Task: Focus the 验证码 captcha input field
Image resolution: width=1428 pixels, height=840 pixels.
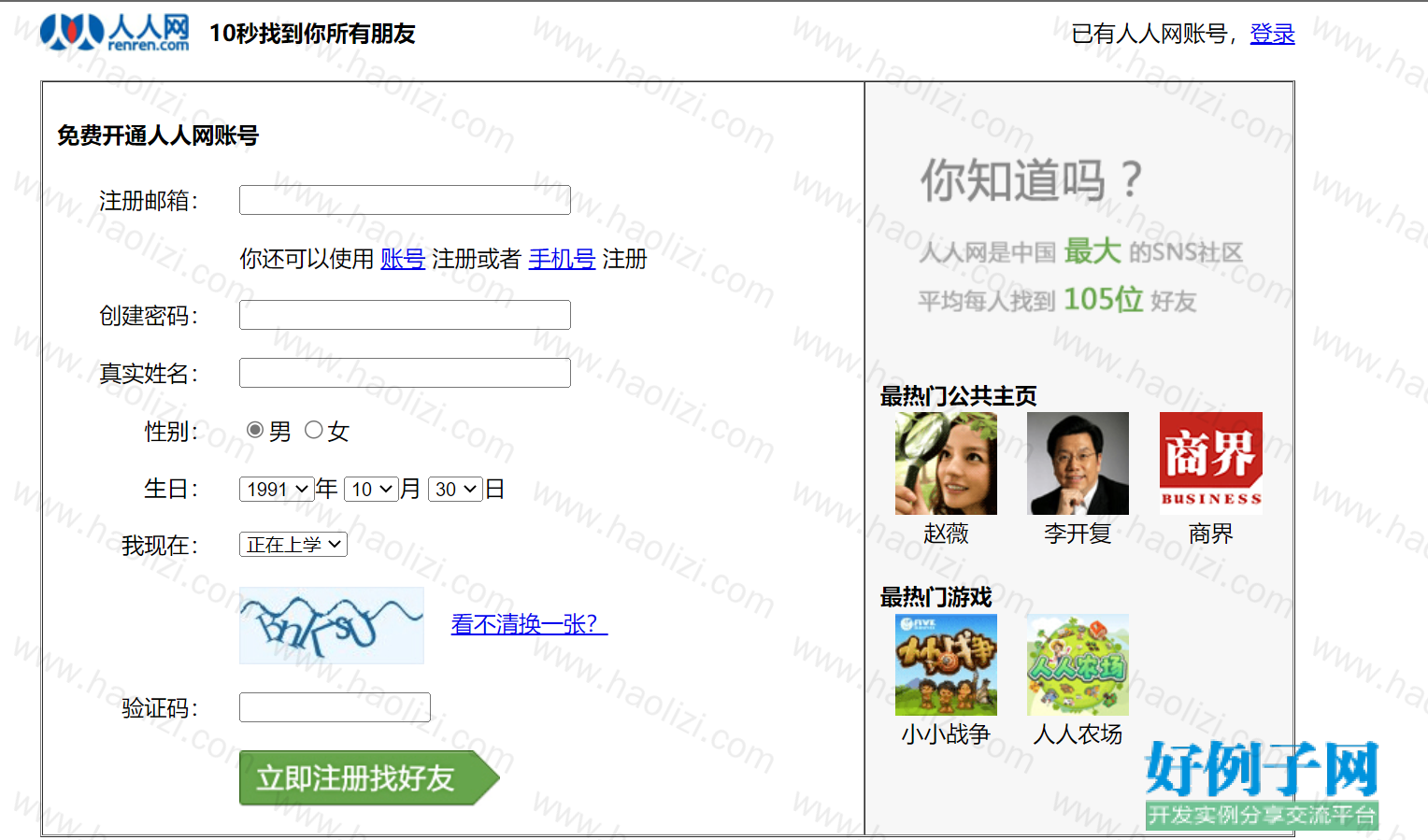Action: click(335, 707)
